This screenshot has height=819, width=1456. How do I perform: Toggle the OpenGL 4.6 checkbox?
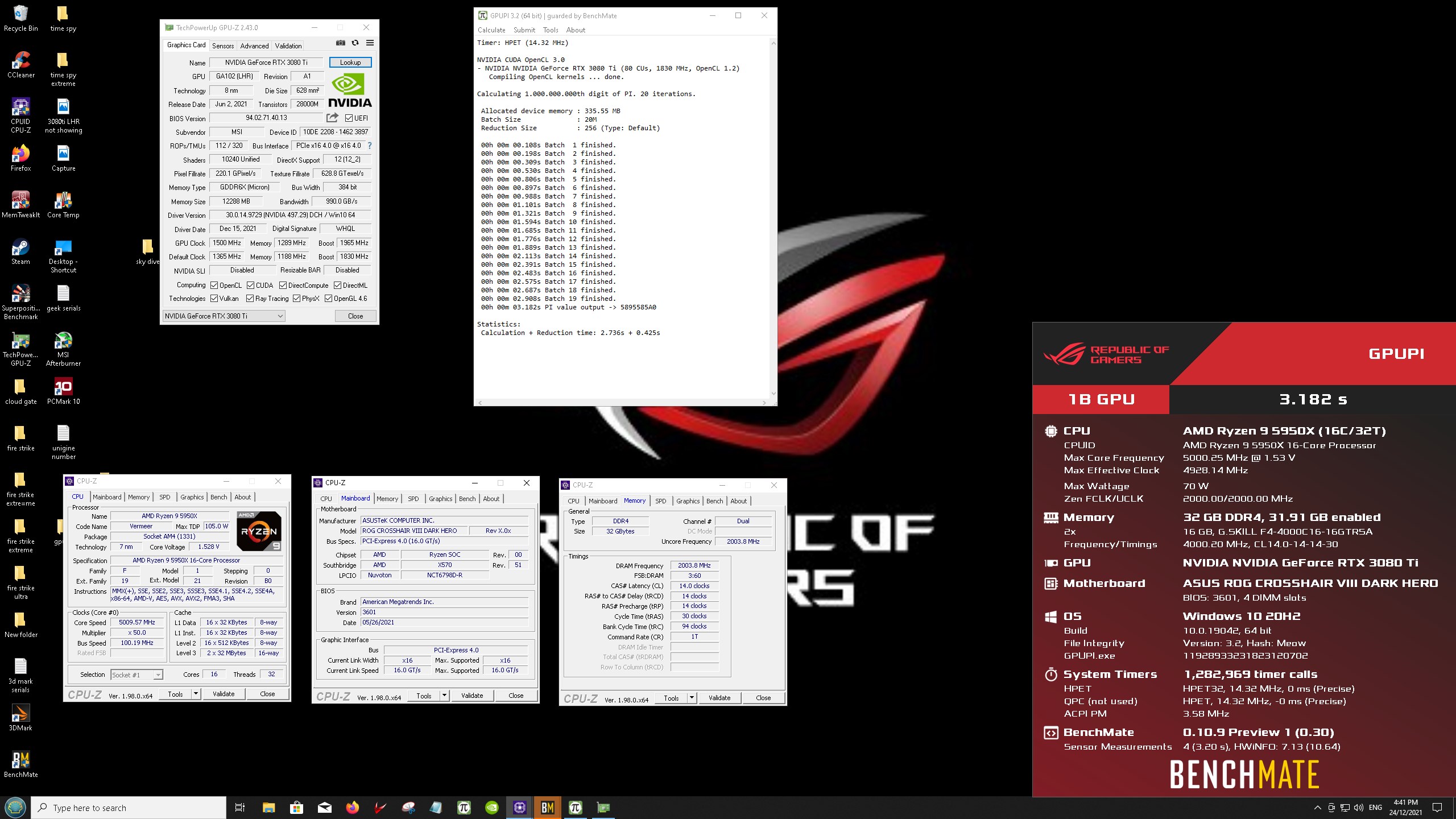point(328,299)
